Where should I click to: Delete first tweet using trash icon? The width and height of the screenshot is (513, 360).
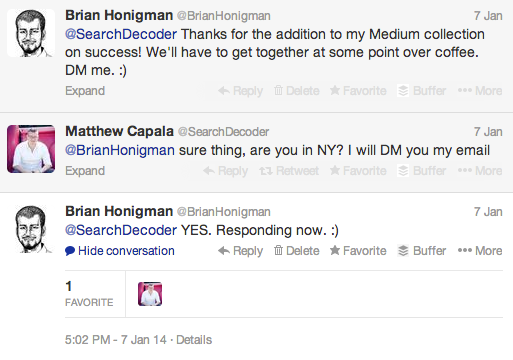click(278, 90)
